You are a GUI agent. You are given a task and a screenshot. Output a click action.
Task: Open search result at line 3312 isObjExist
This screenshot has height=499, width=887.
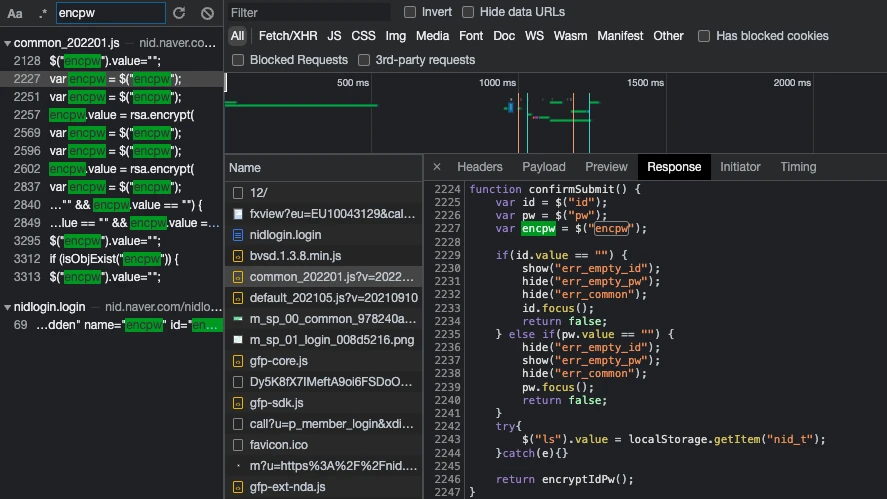click(x=112, y=259)
